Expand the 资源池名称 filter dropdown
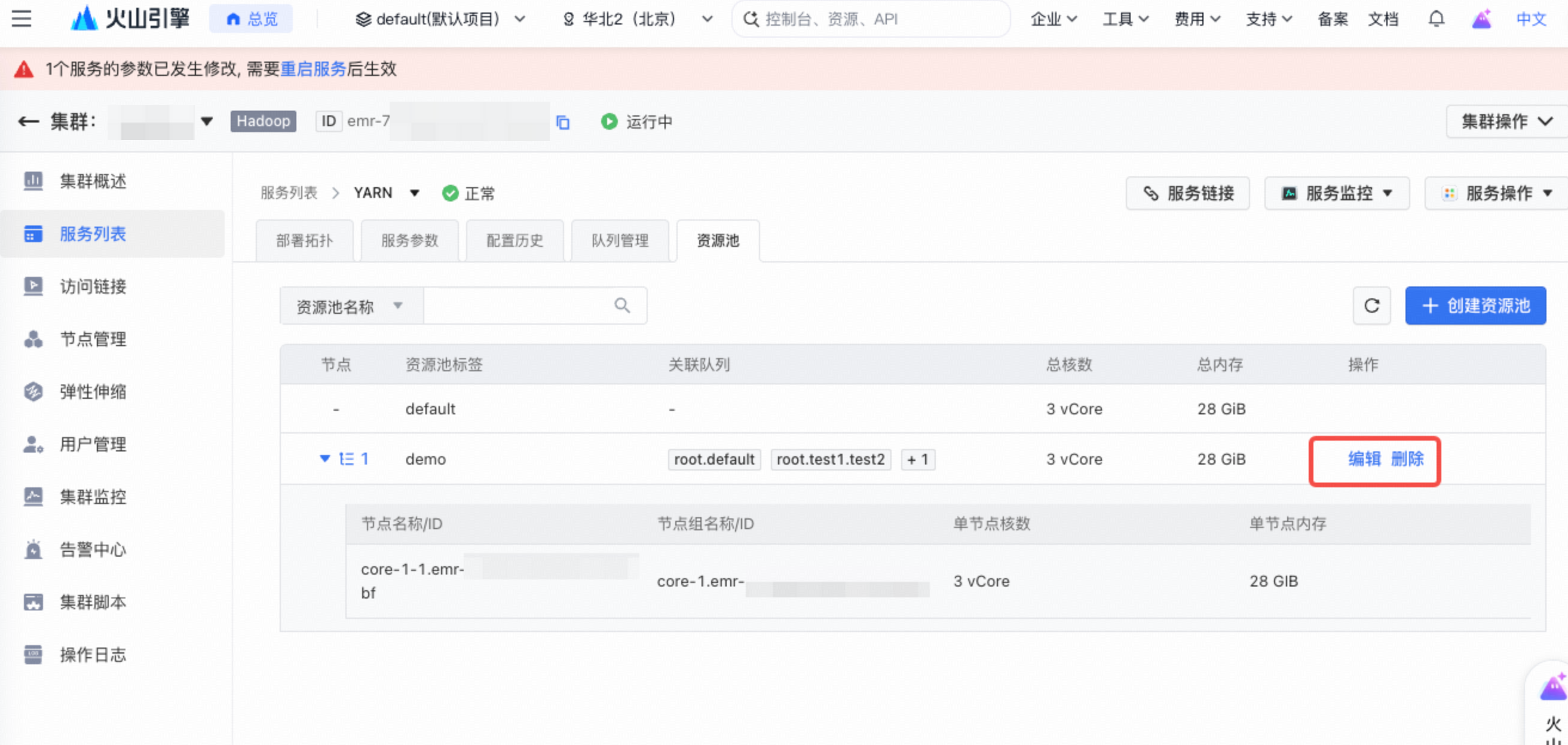 tap(351, 306)
